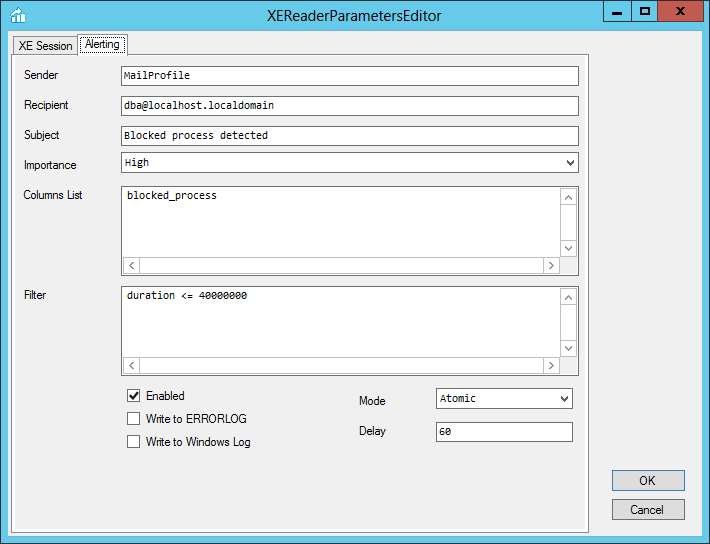Click down arrow of Columns List scrollbar
Screen dimensions: 710x544
tap(568, 248)
